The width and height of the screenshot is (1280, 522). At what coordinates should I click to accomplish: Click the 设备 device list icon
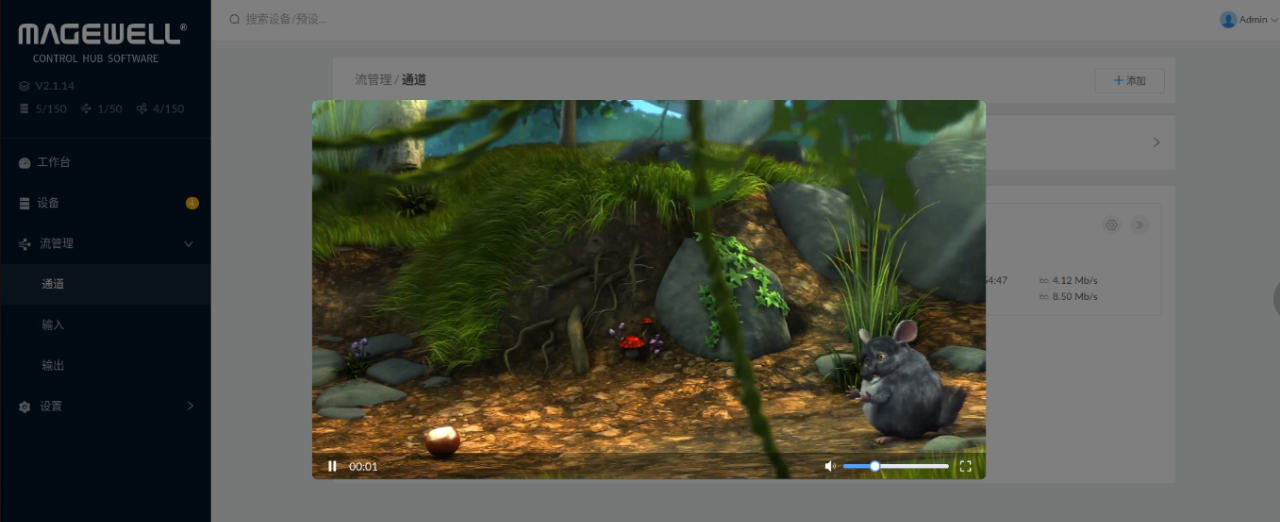tap(25, 203)
